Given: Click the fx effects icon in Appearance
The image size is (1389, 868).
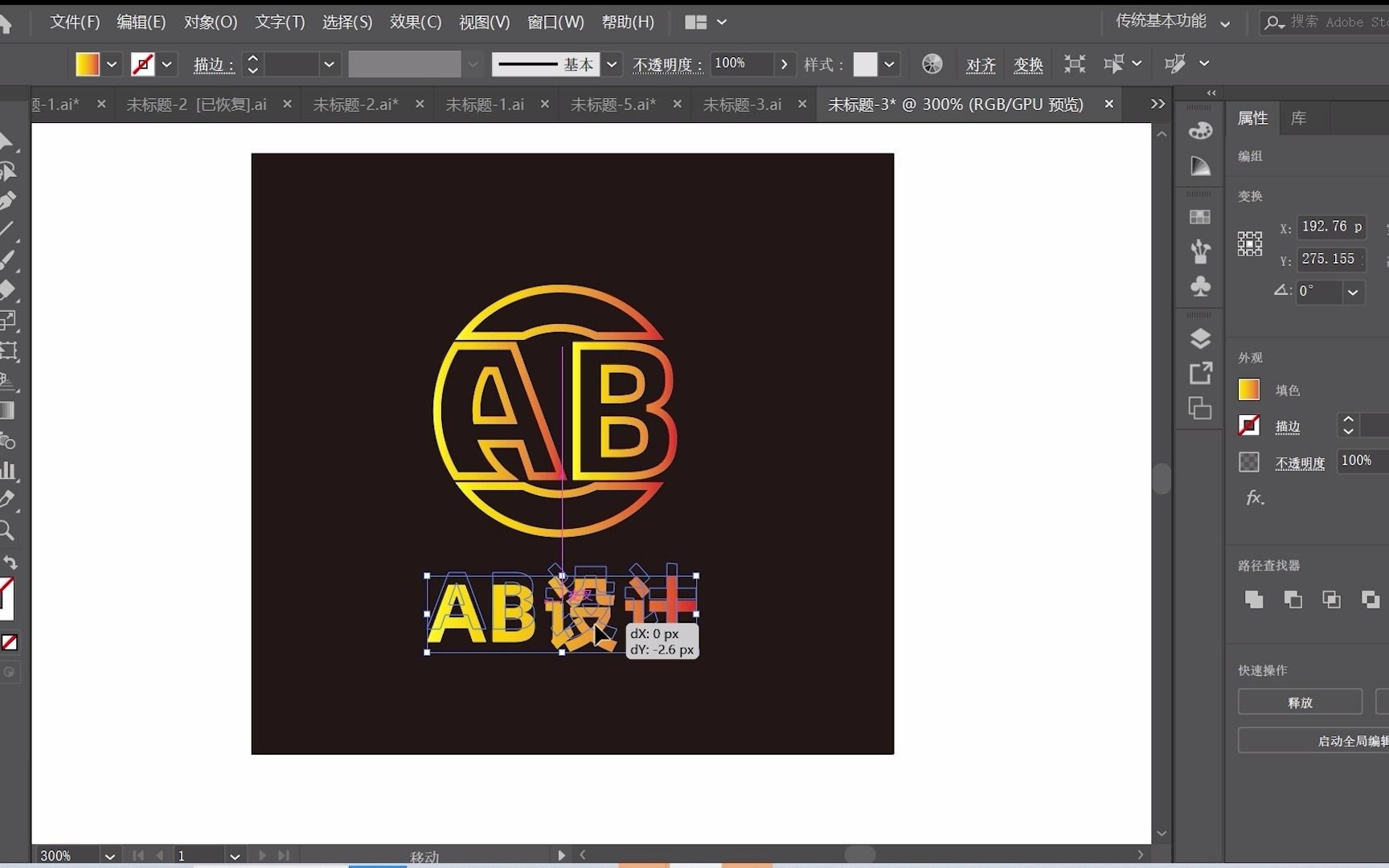Looking at the screenshot, I should pos(1255,497).
